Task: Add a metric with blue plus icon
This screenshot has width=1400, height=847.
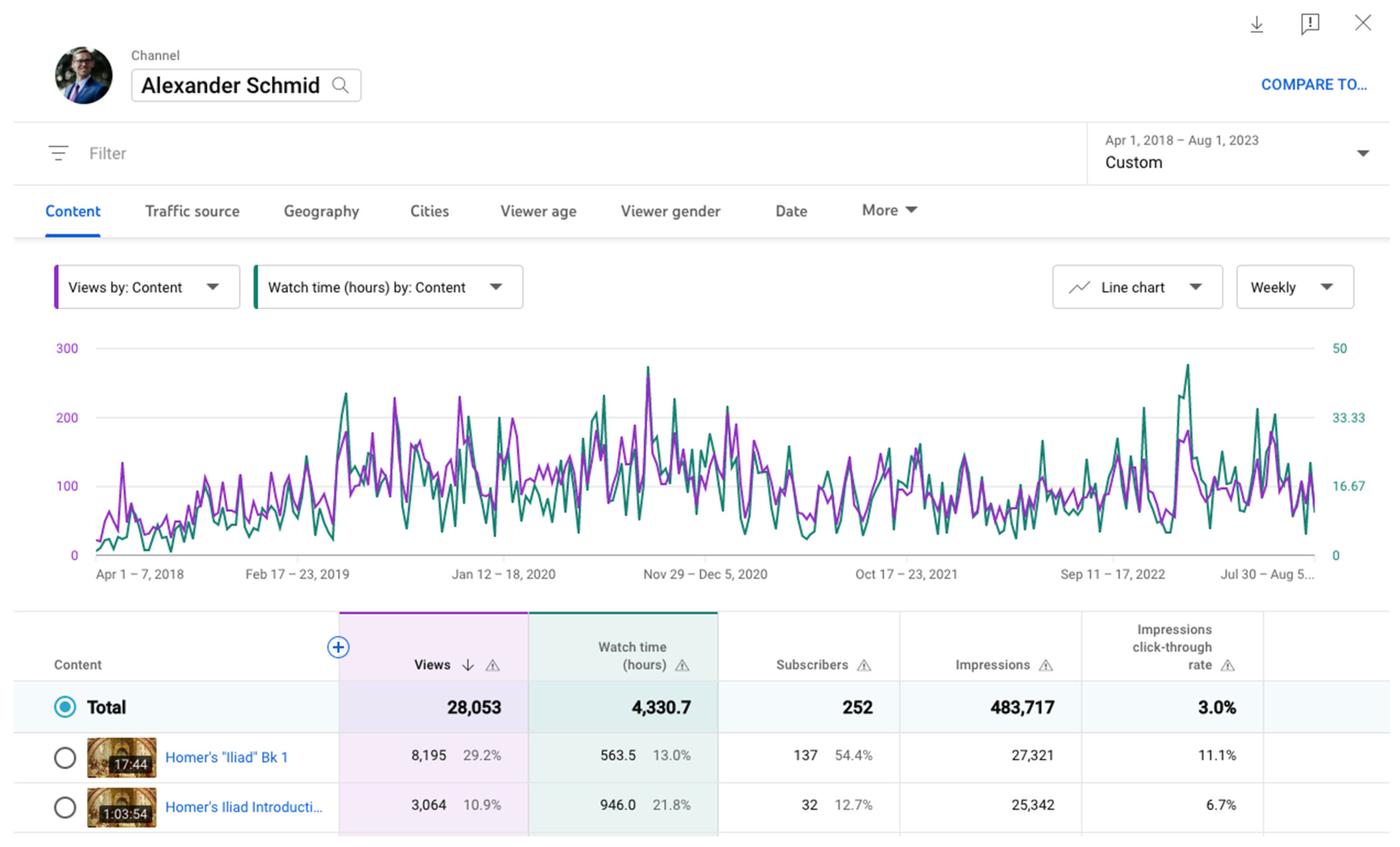Action: [x=338, y=647]
